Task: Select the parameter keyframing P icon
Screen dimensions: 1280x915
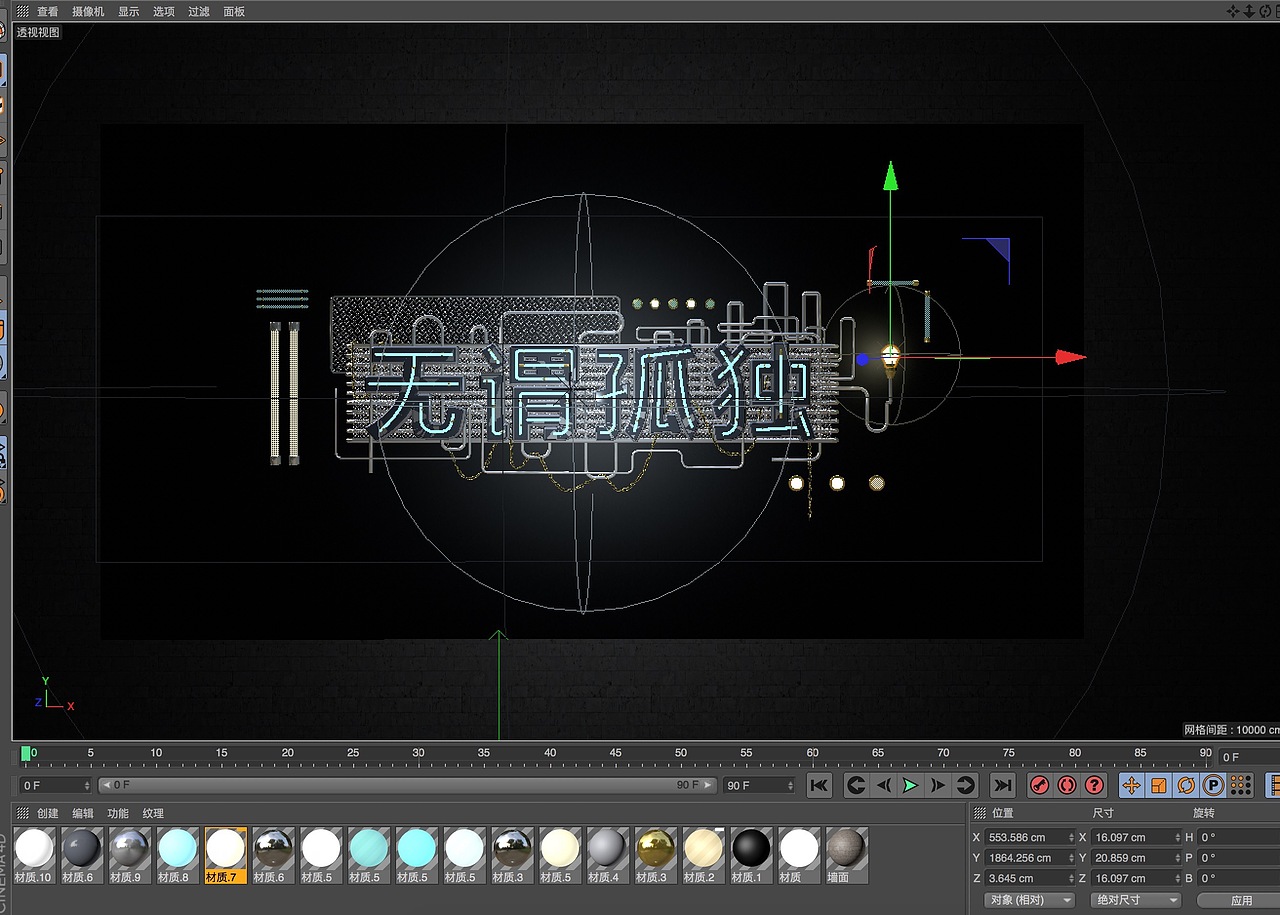Action: tap(1212, 785)
